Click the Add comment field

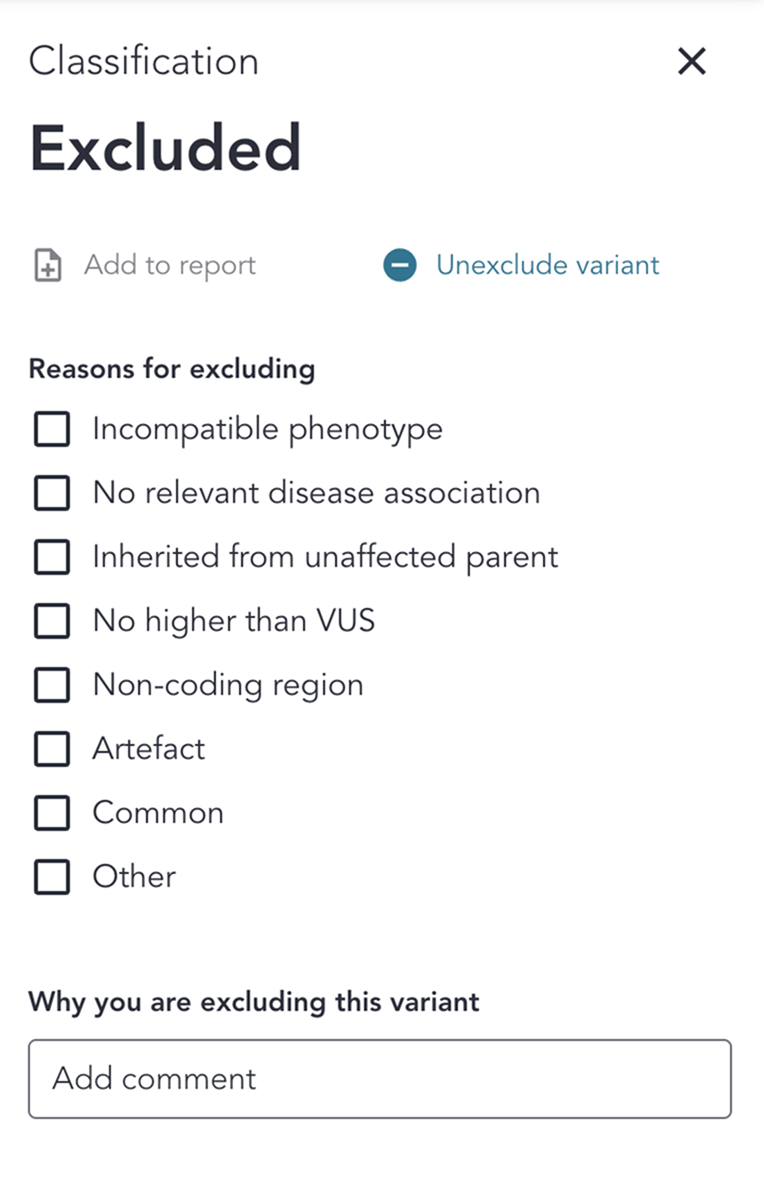point(380,1079)
